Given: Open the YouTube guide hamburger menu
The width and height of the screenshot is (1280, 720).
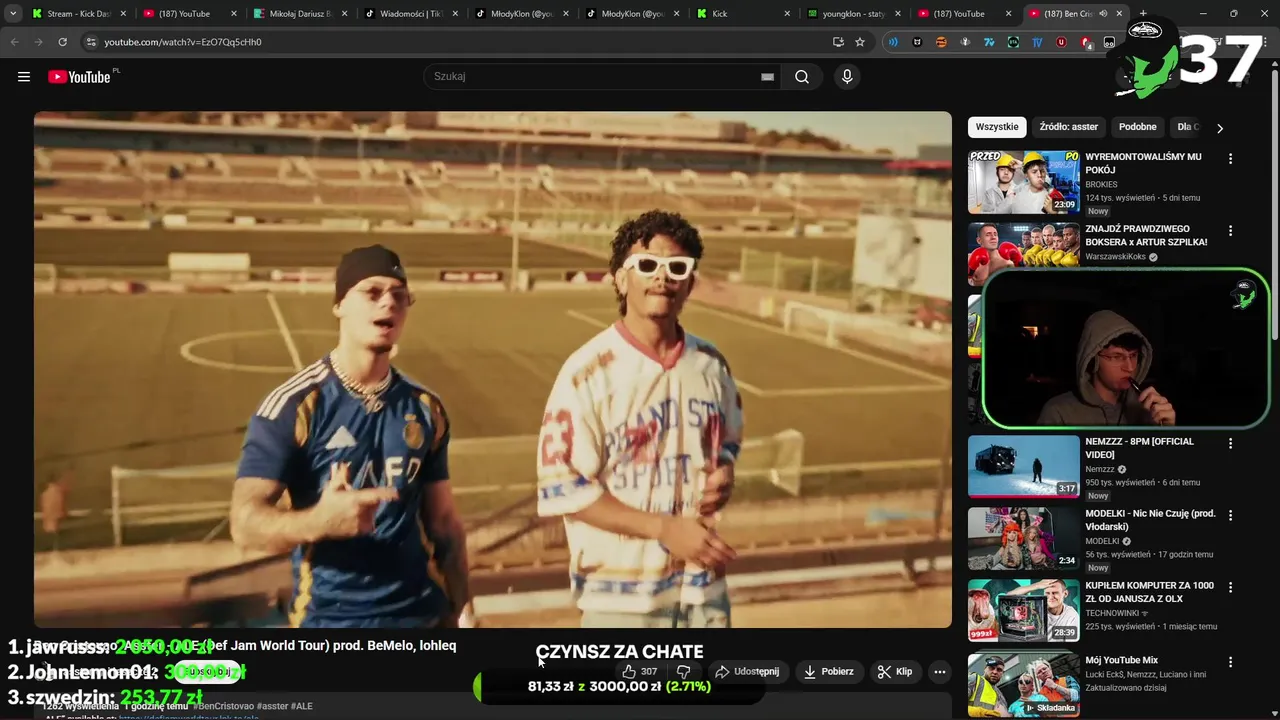Looking at the screenshot, I should point(24,77).
